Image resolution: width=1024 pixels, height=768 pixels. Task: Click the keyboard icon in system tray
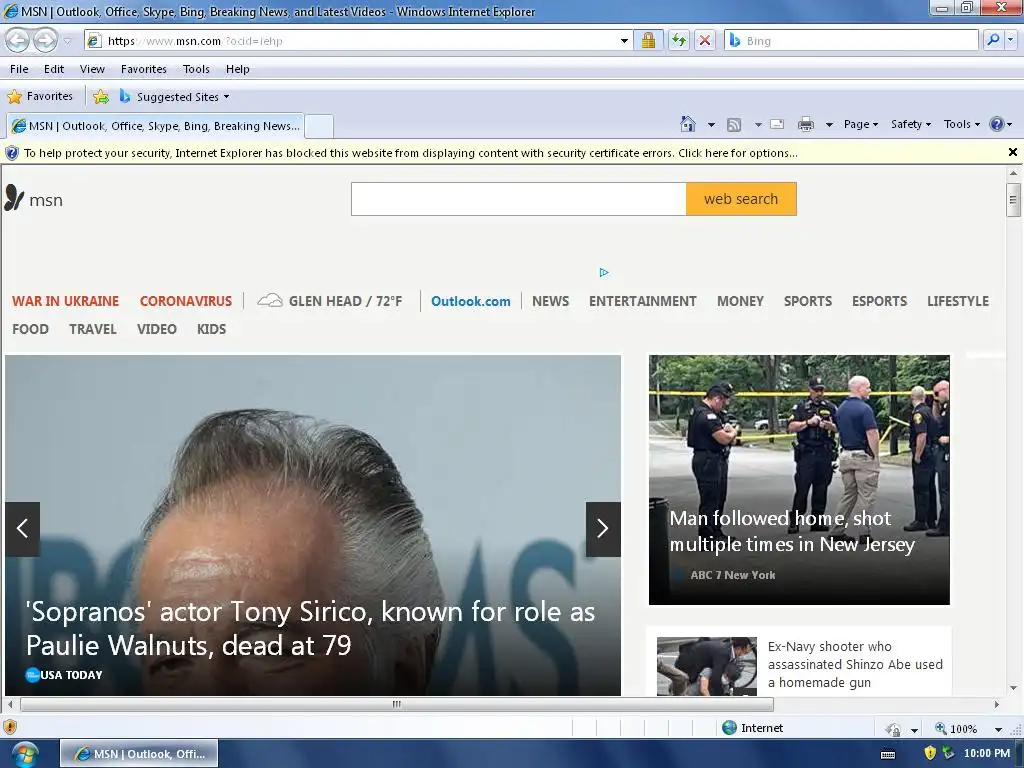tap(888, 754)
